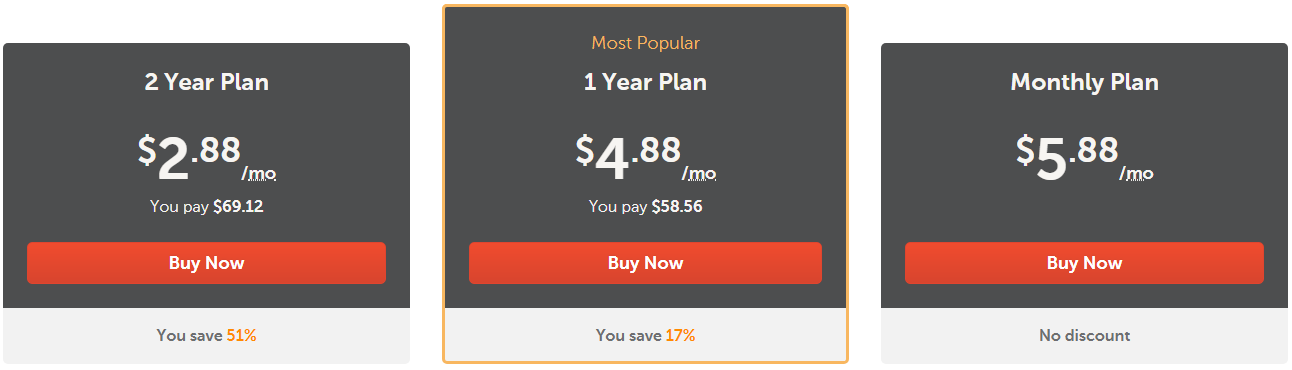
Task: Click the No discount footer
Action: [1084, 336]
